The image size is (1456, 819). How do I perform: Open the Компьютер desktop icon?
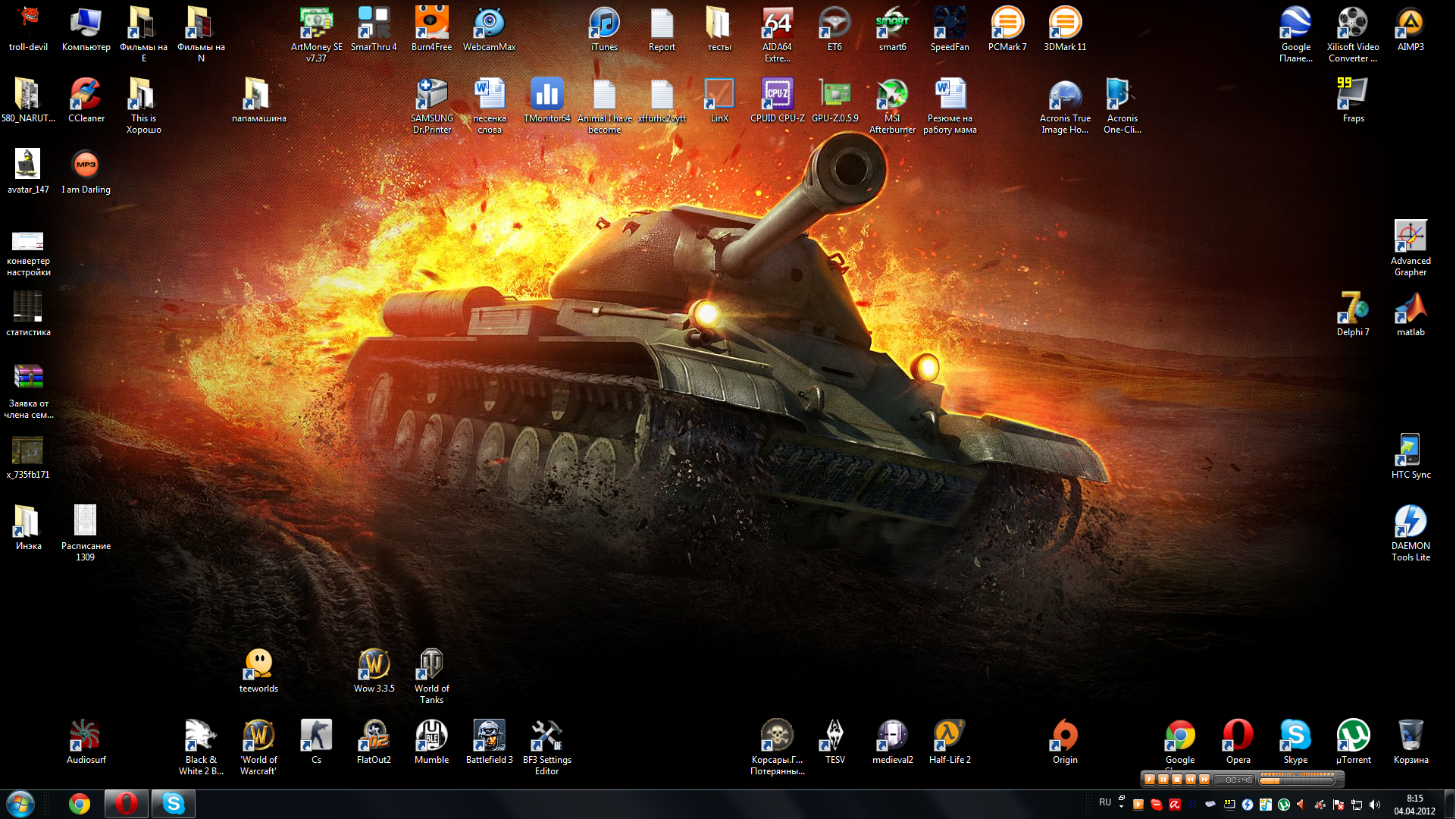pos(86,30)
